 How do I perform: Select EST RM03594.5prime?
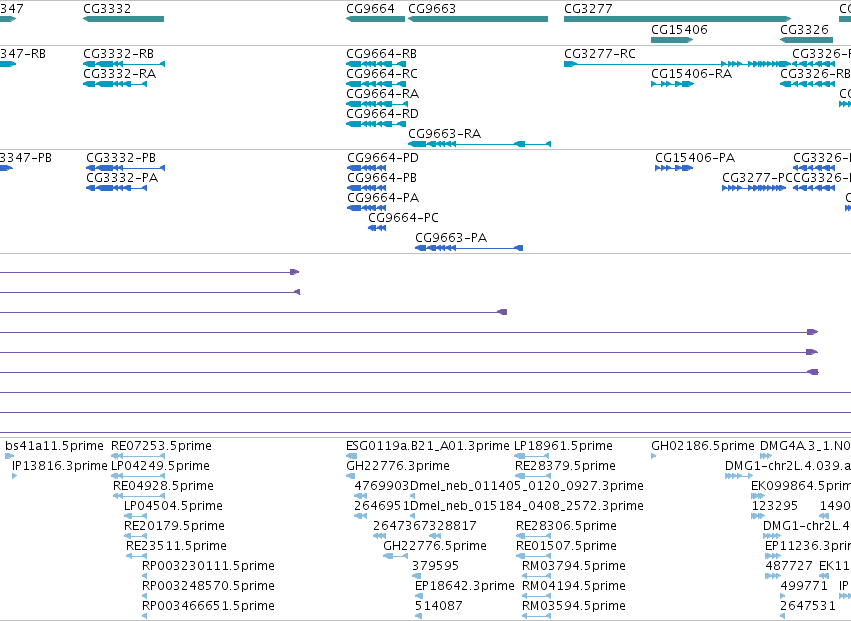pos(536,616)
